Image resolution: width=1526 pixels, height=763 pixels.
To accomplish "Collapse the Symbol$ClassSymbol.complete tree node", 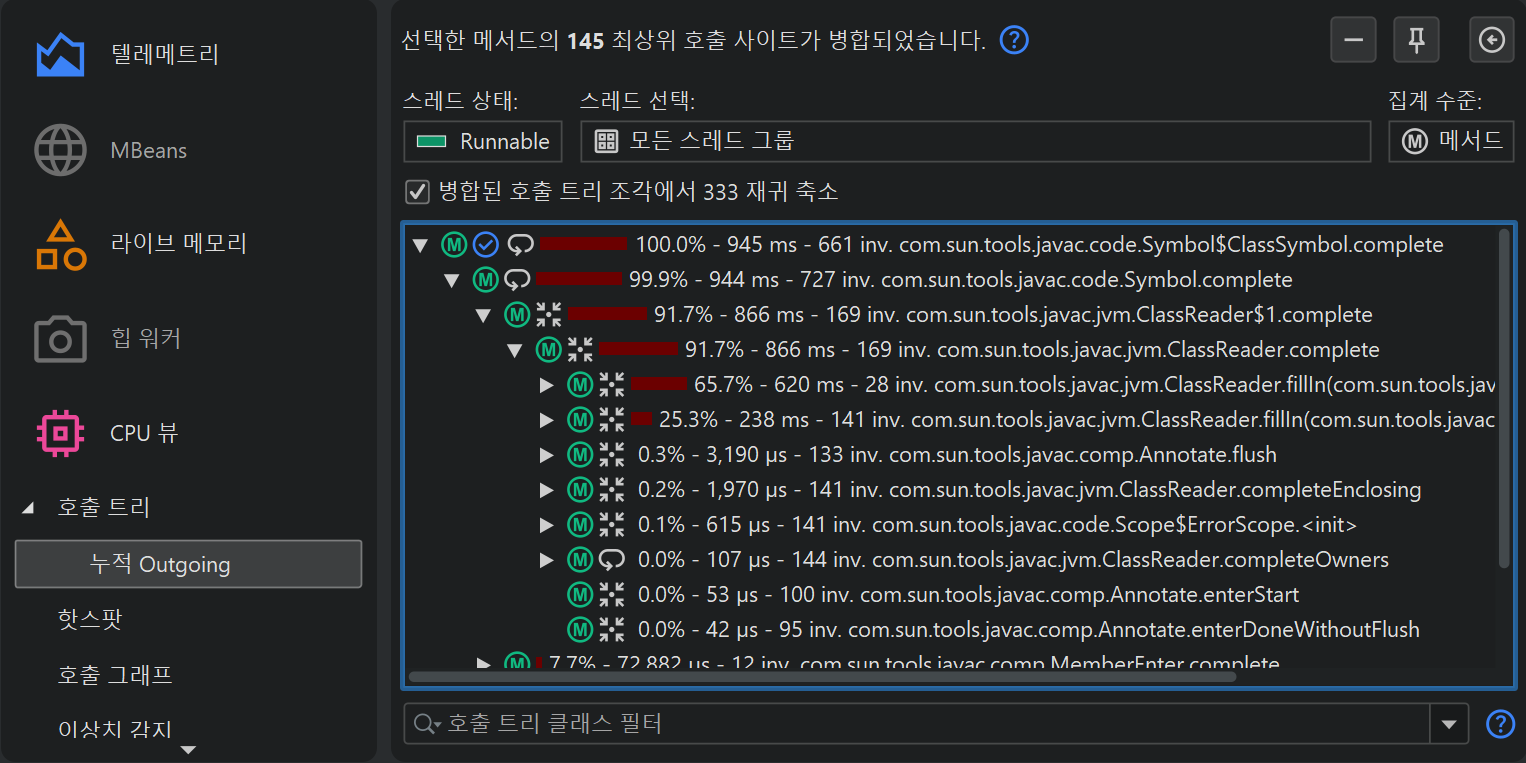I will 420,245.
